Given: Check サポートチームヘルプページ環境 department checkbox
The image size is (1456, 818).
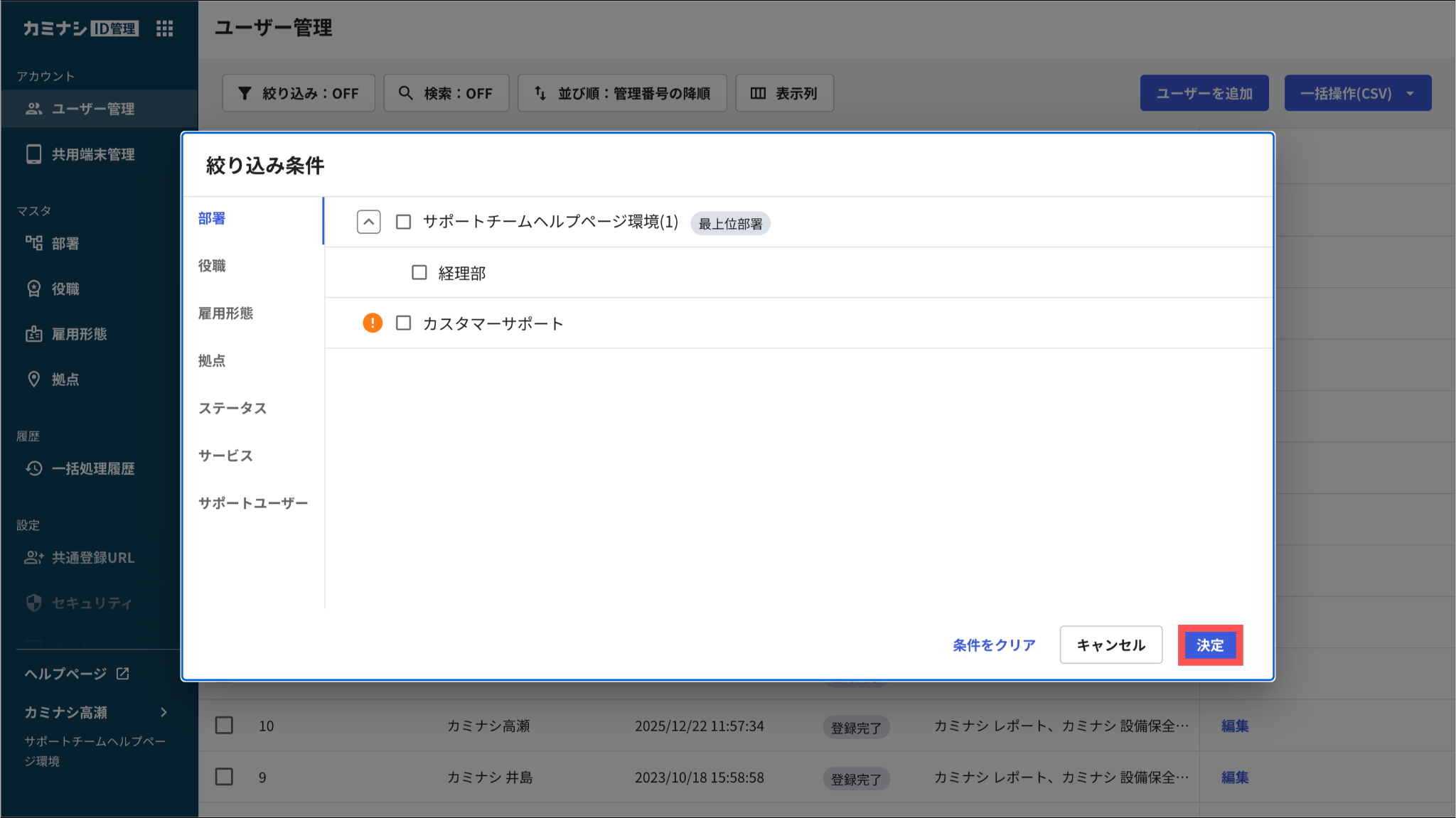Looking at the screenshot, I should (404, 222).
